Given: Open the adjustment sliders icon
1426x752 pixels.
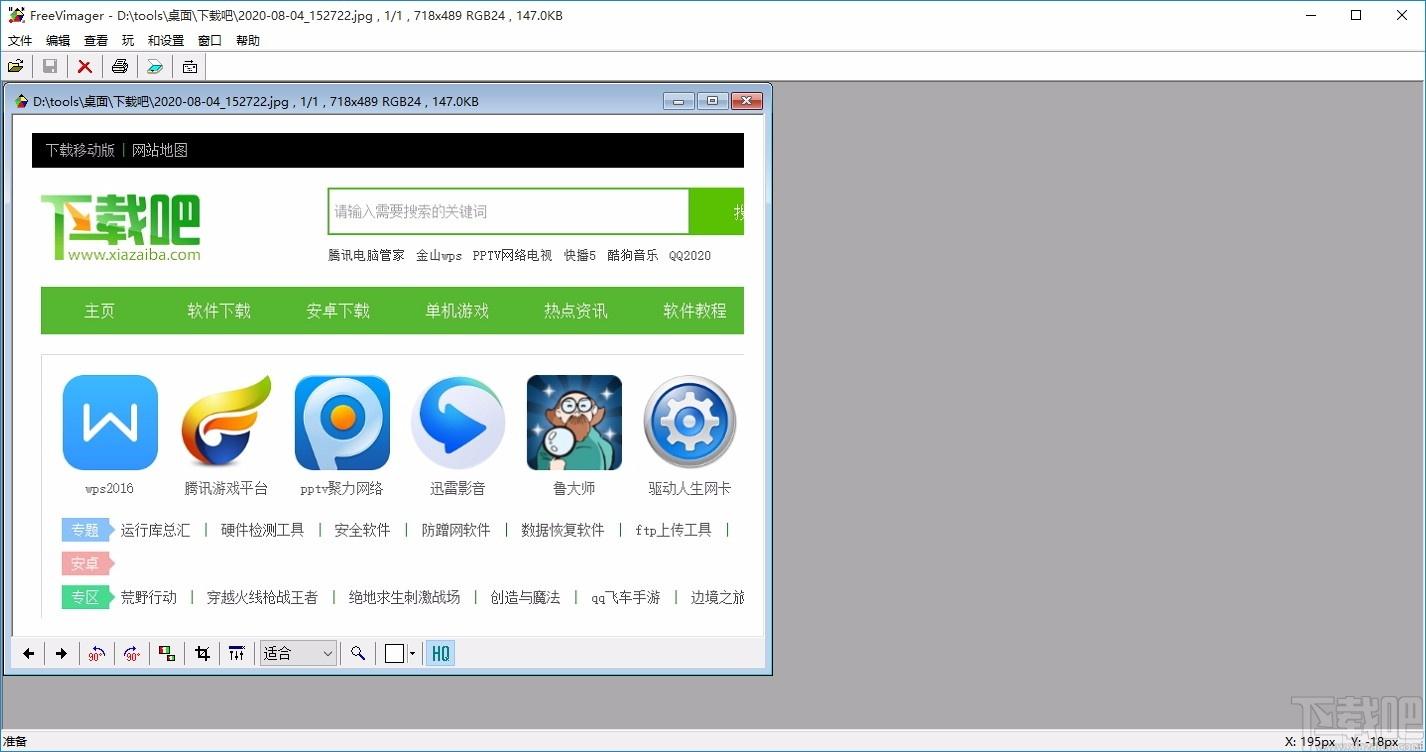Looking at the screenshot, I should pyautogui.click(x=236, y=654).
